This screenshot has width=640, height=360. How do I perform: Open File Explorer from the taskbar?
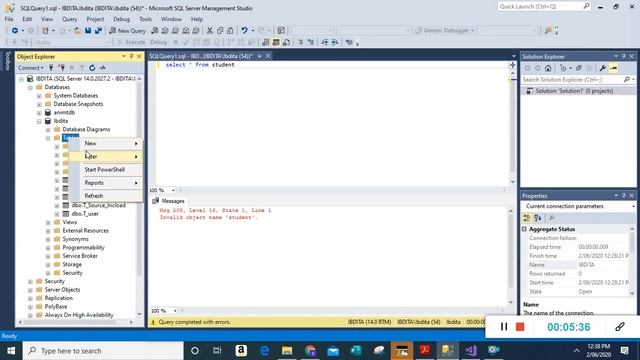[287, 351]
